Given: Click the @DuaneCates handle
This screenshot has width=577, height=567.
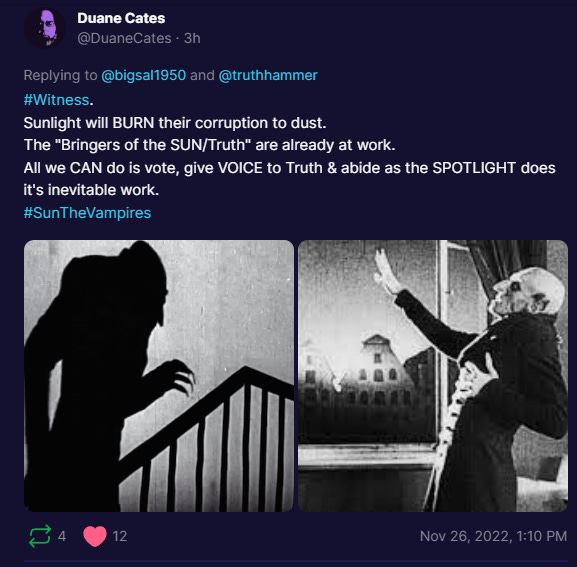Looking at the screenshot, I should [x=124, y=38].
